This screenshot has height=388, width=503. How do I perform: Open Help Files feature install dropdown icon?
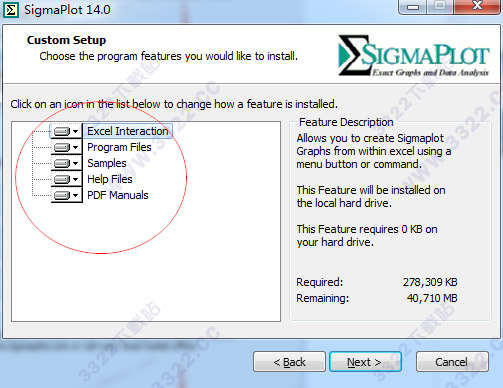click(66, 179)
